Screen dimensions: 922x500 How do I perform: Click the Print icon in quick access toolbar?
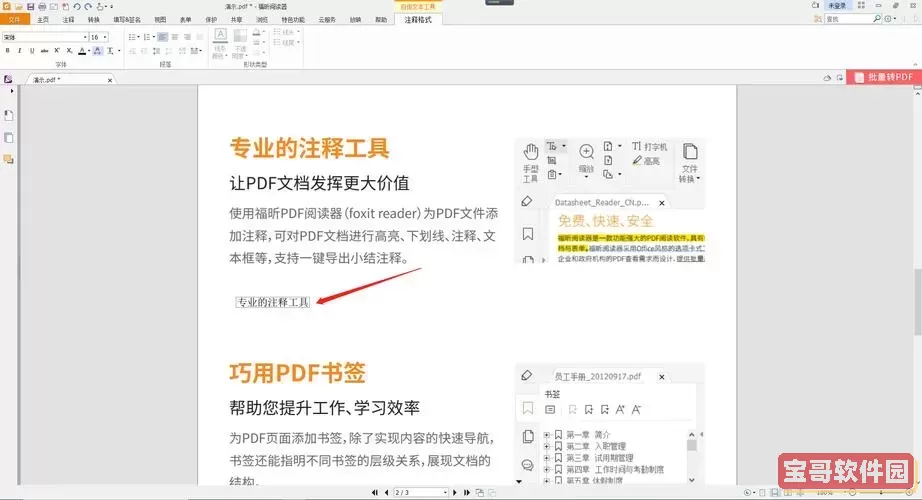tap(42, 6)
